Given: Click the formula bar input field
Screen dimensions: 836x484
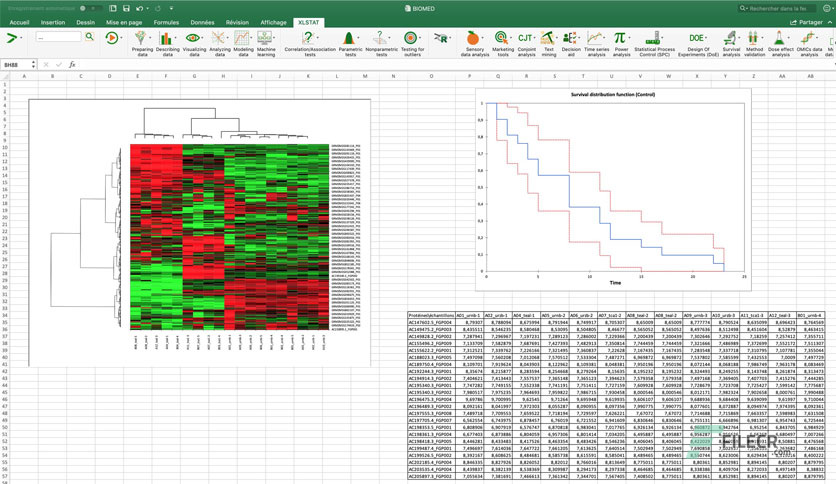Looking at the screenshot, I should (x=453, y=64).
